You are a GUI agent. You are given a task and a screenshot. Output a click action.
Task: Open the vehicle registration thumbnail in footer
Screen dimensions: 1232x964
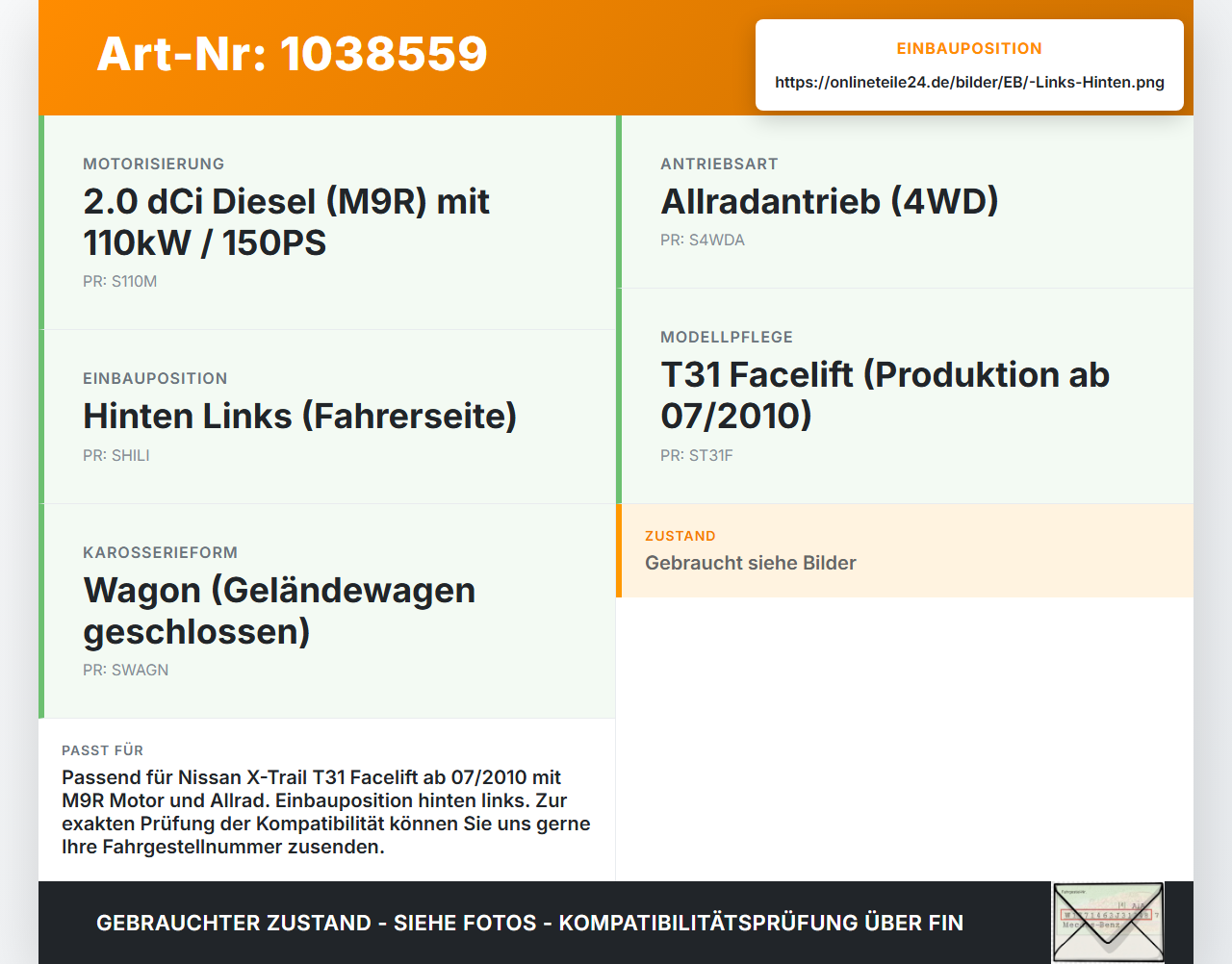tap(1108, 923)
